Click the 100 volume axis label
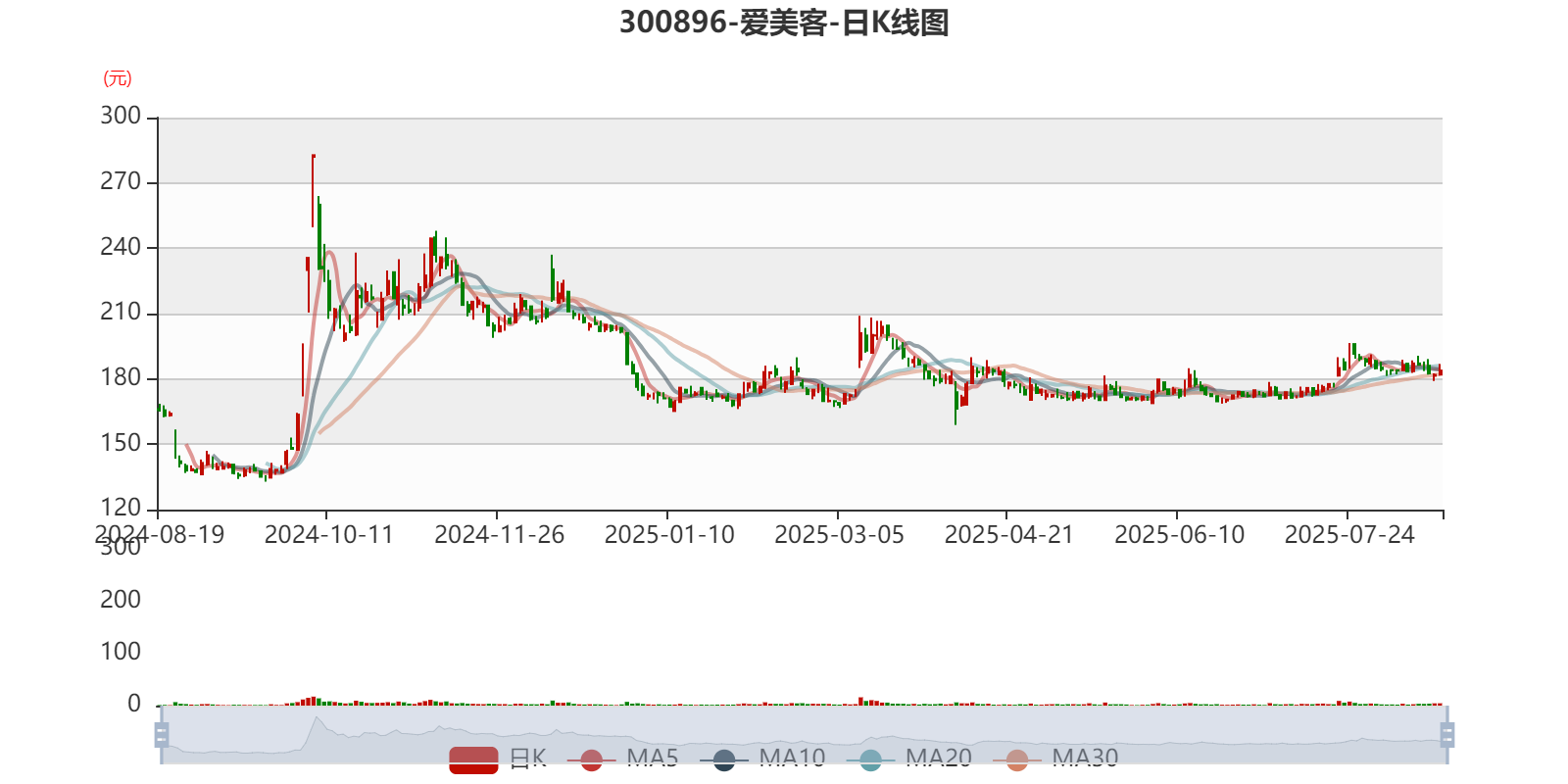Image resolution: width=1568 pixels, height=784 pixels. [x=121, y=652]
